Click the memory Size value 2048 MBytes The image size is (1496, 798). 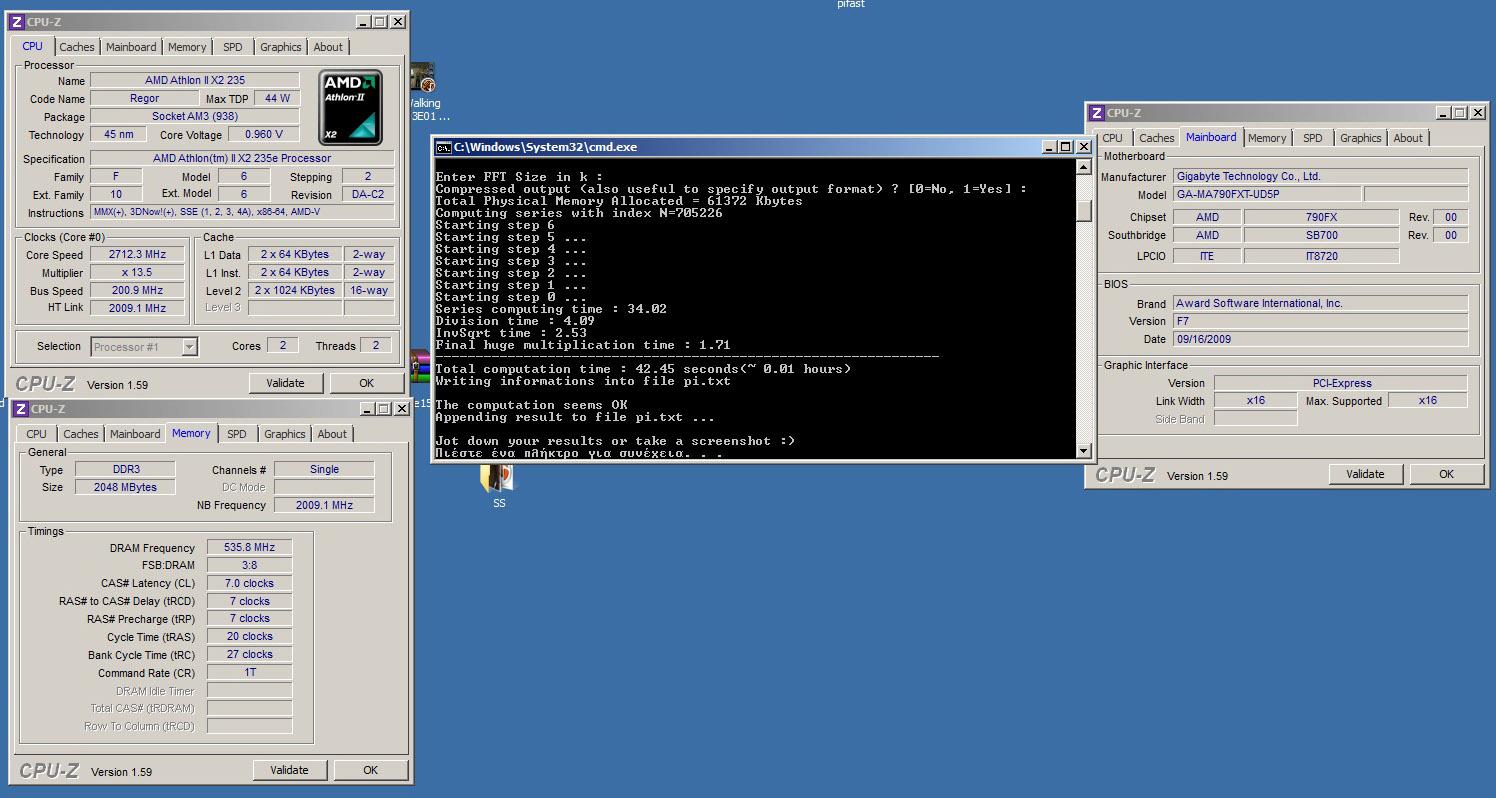[x=123, y=487]
